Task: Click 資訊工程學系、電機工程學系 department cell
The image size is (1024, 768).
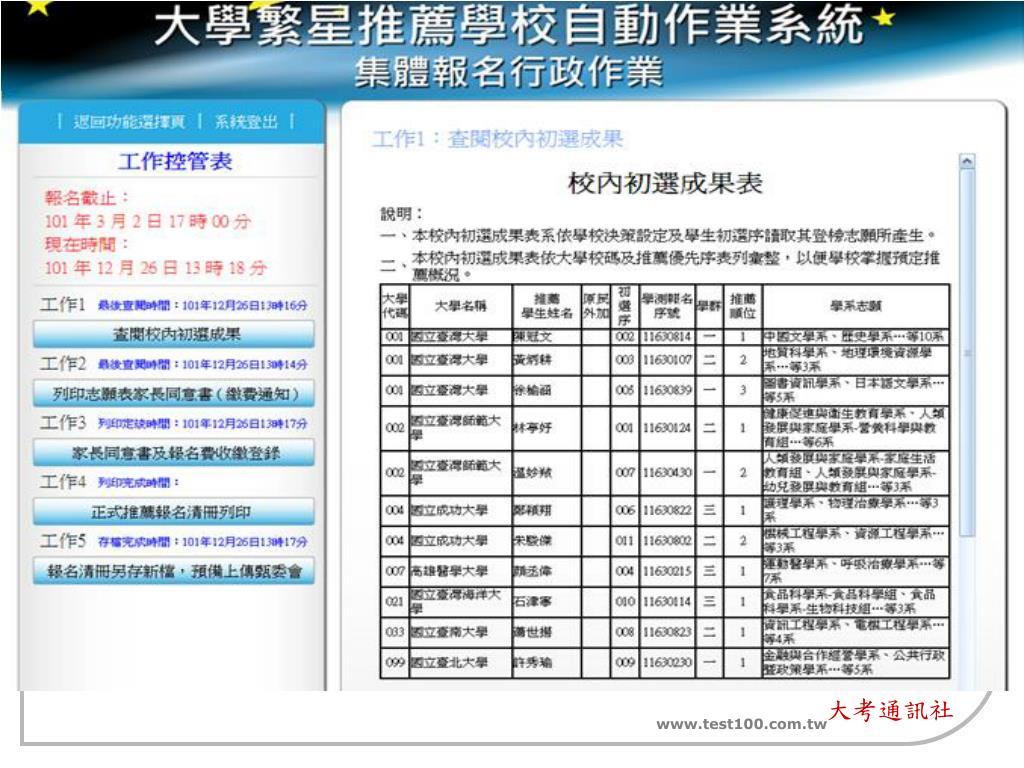Action: [856, 632]
